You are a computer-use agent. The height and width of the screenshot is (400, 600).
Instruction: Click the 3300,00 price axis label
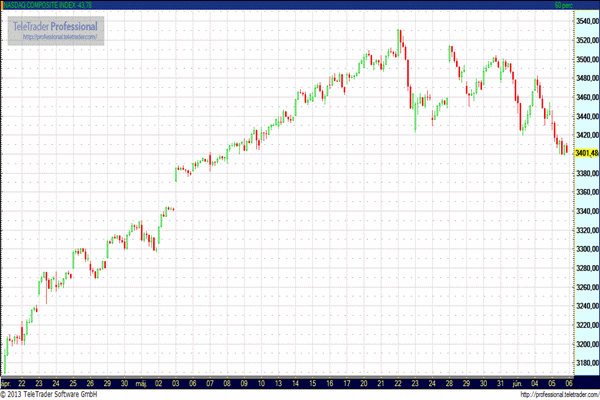586,249
